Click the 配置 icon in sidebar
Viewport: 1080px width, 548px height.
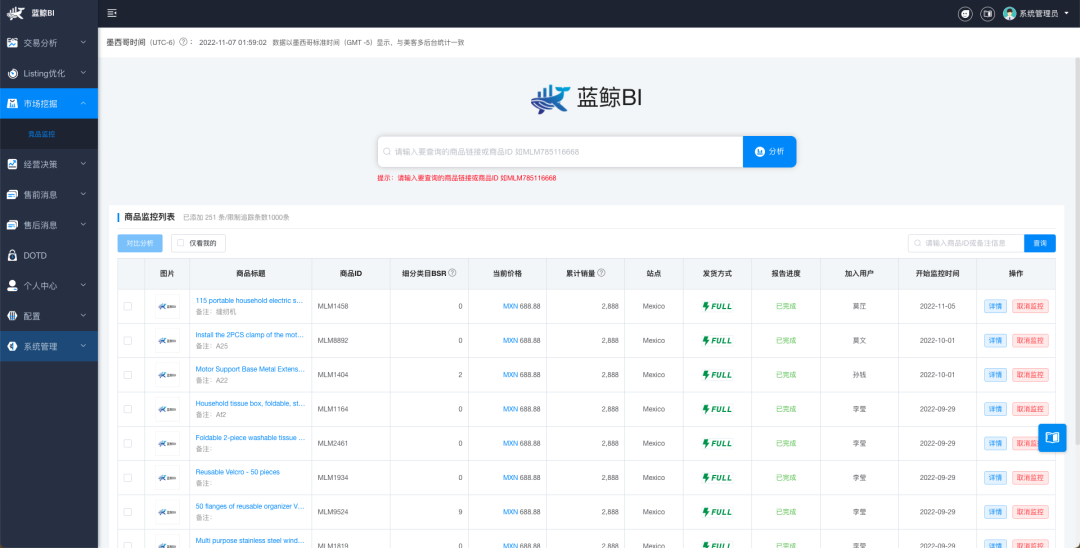[x=12, y=316]
